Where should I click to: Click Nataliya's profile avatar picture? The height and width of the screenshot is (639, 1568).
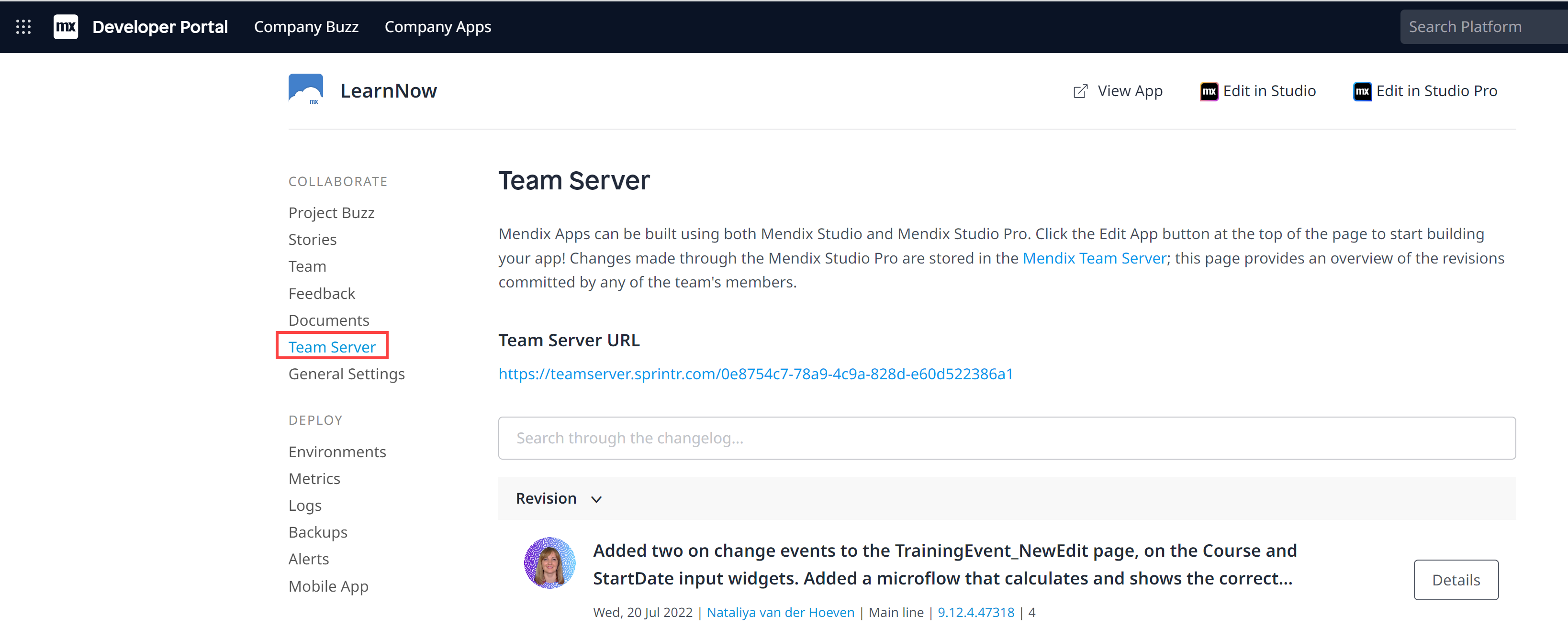click(x=549, y=562)
